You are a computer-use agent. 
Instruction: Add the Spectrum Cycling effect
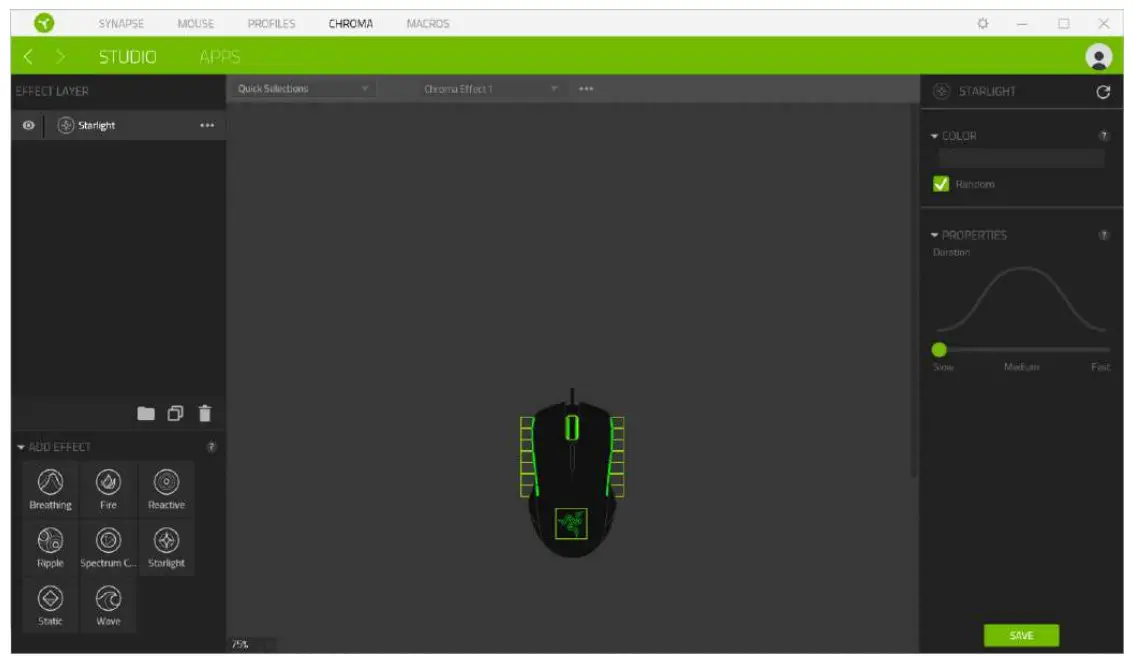(x=108, y=547)
